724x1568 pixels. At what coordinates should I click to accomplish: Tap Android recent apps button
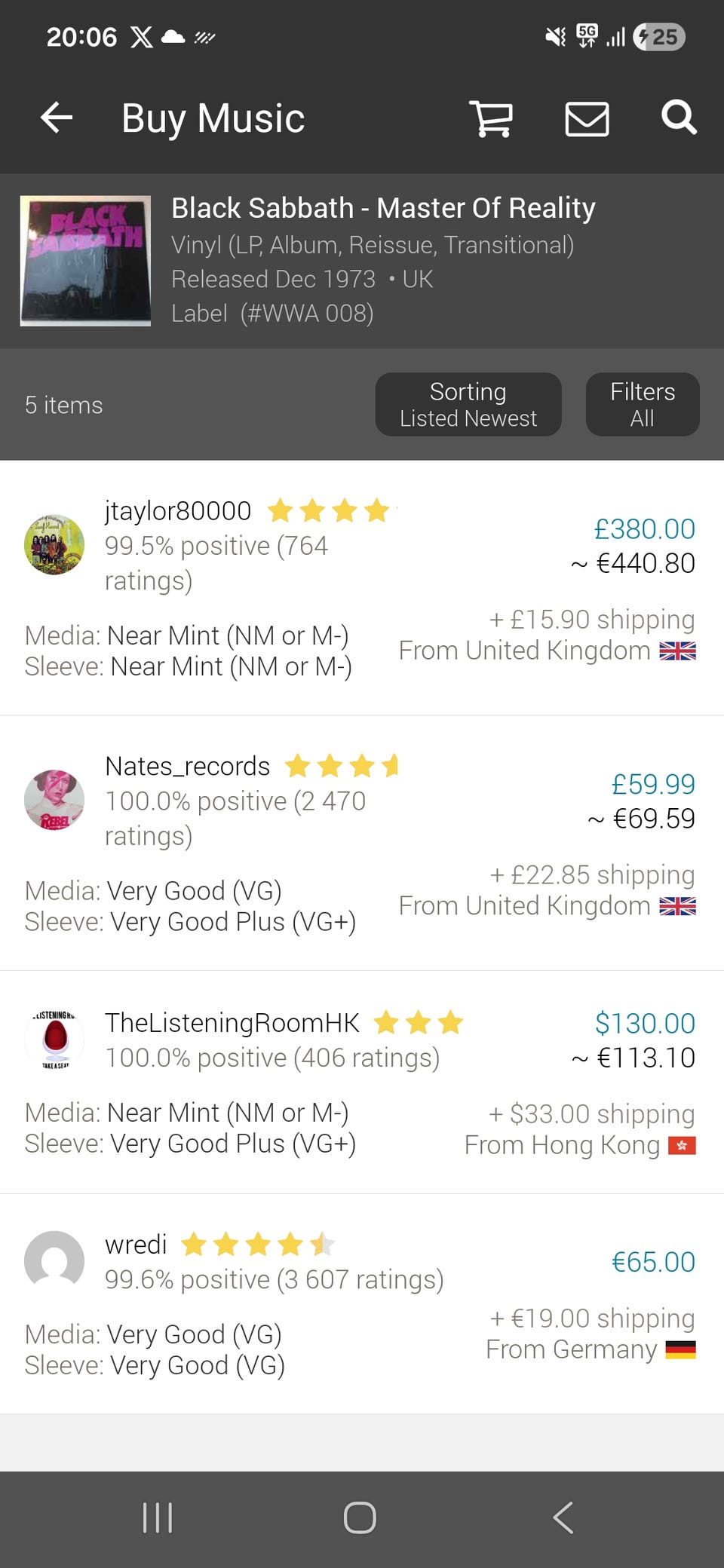point(158,1517)
